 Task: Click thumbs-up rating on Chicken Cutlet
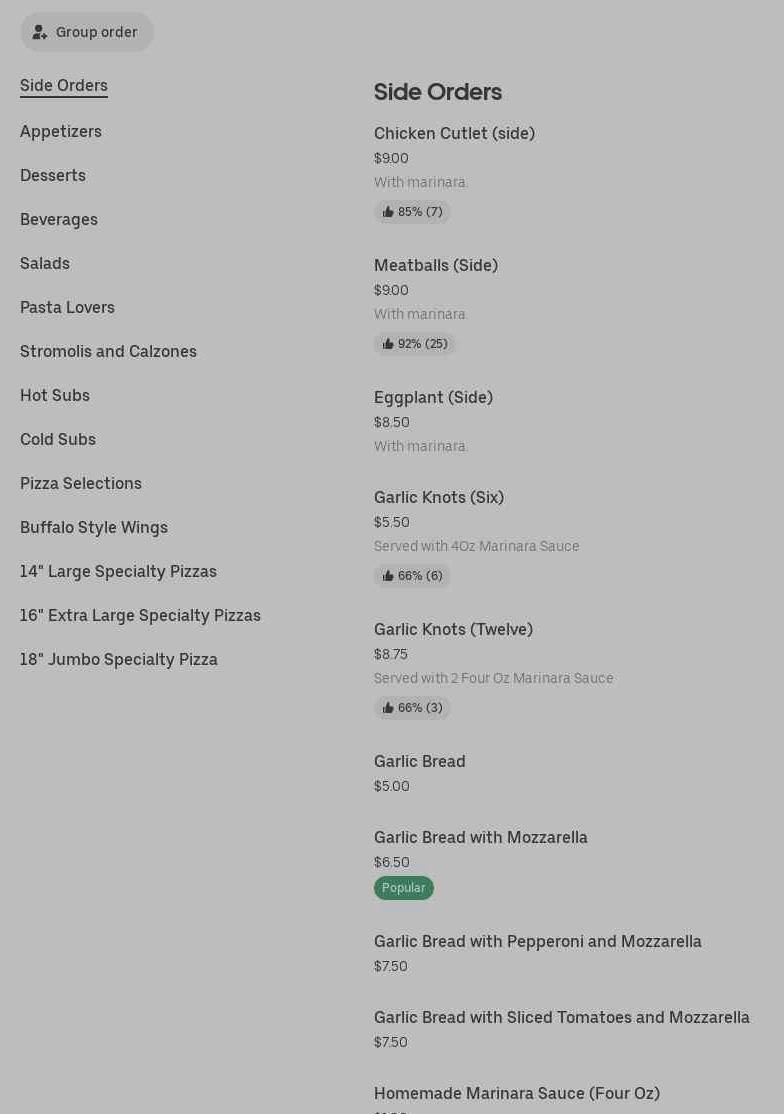[x=412, y=212]
